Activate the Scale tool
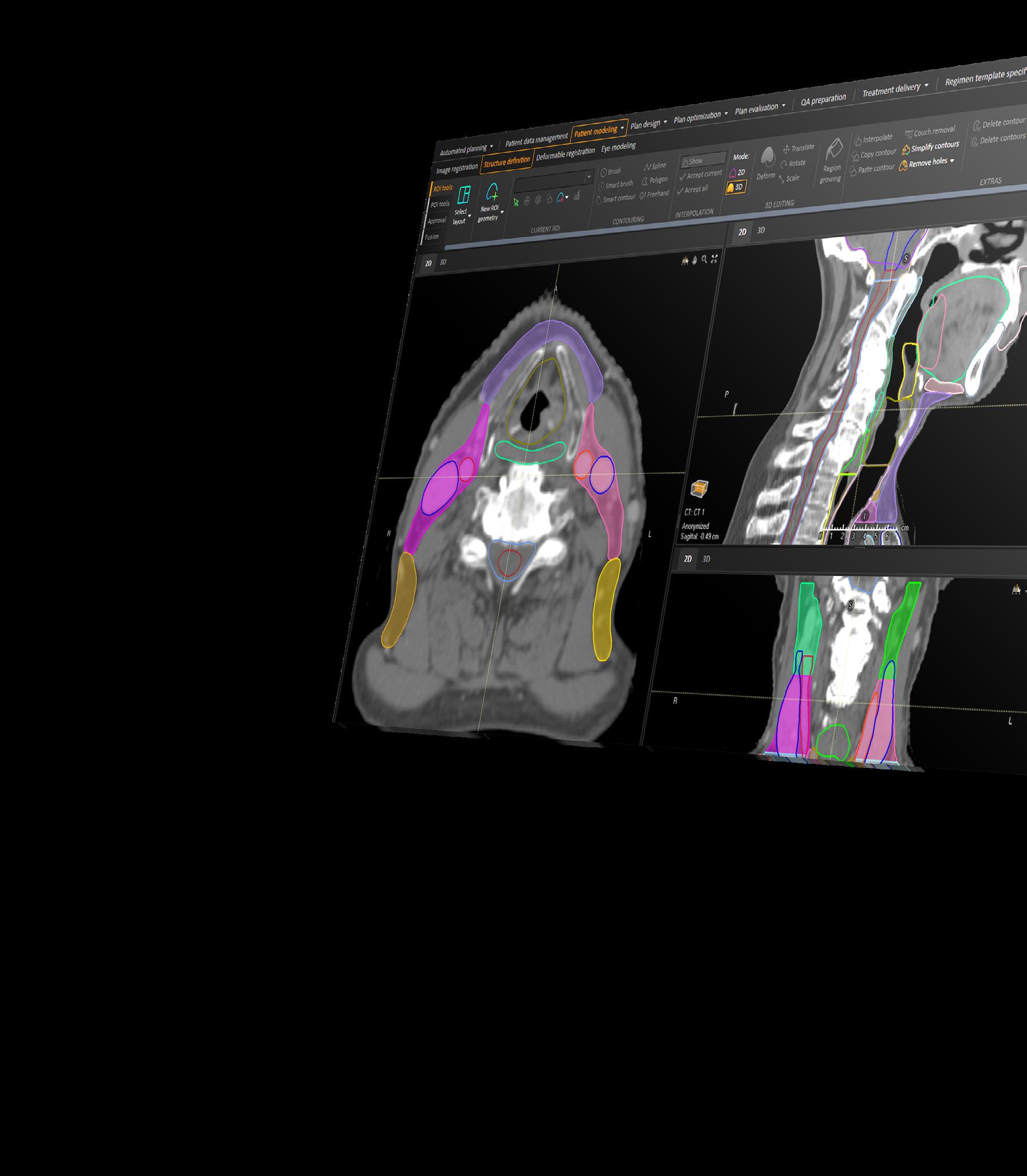The height and width of the screenshot is (1176, 1027). pos(789,178)
